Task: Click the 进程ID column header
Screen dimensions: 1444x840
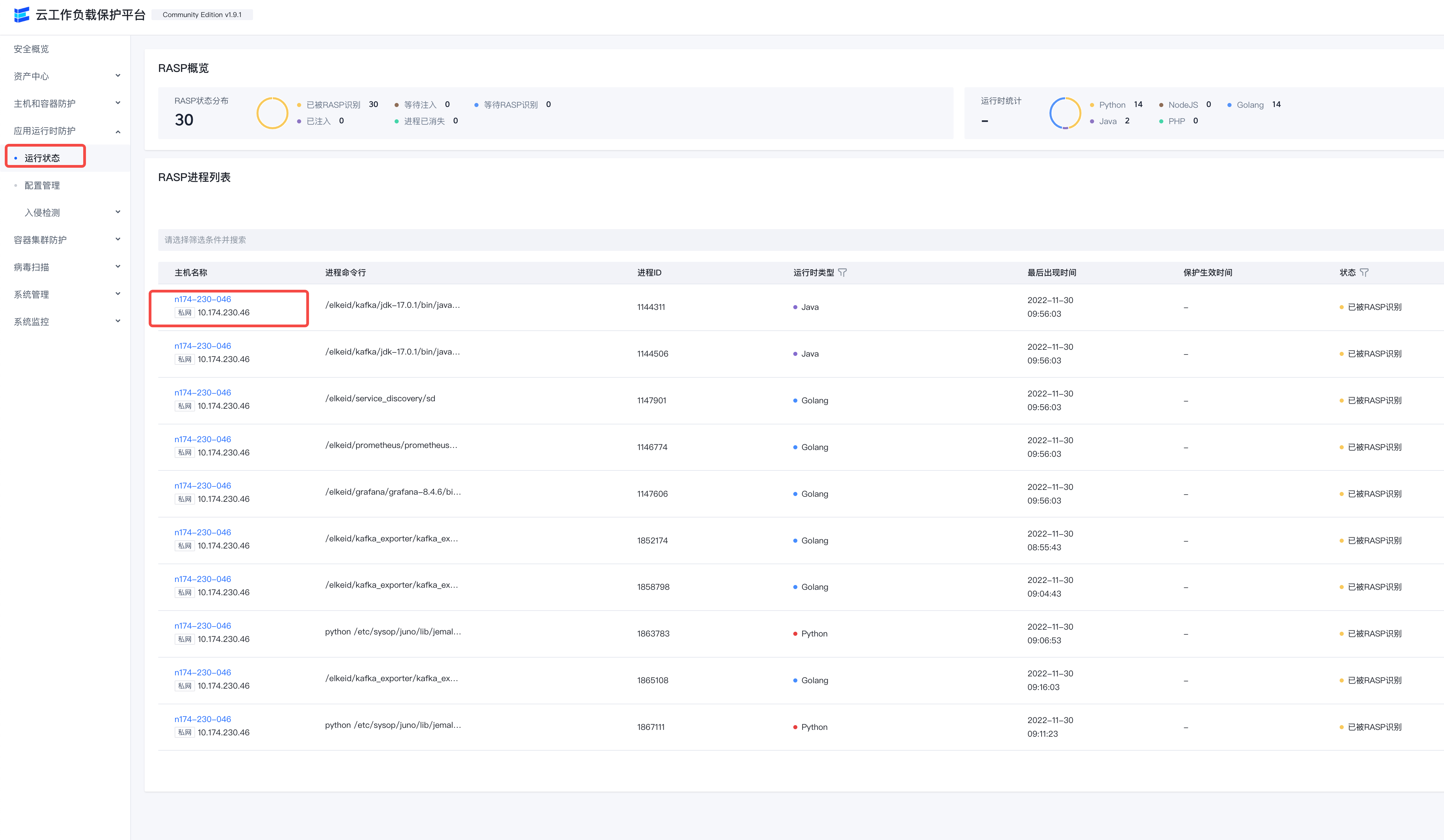Action: (x=649, y=272)
